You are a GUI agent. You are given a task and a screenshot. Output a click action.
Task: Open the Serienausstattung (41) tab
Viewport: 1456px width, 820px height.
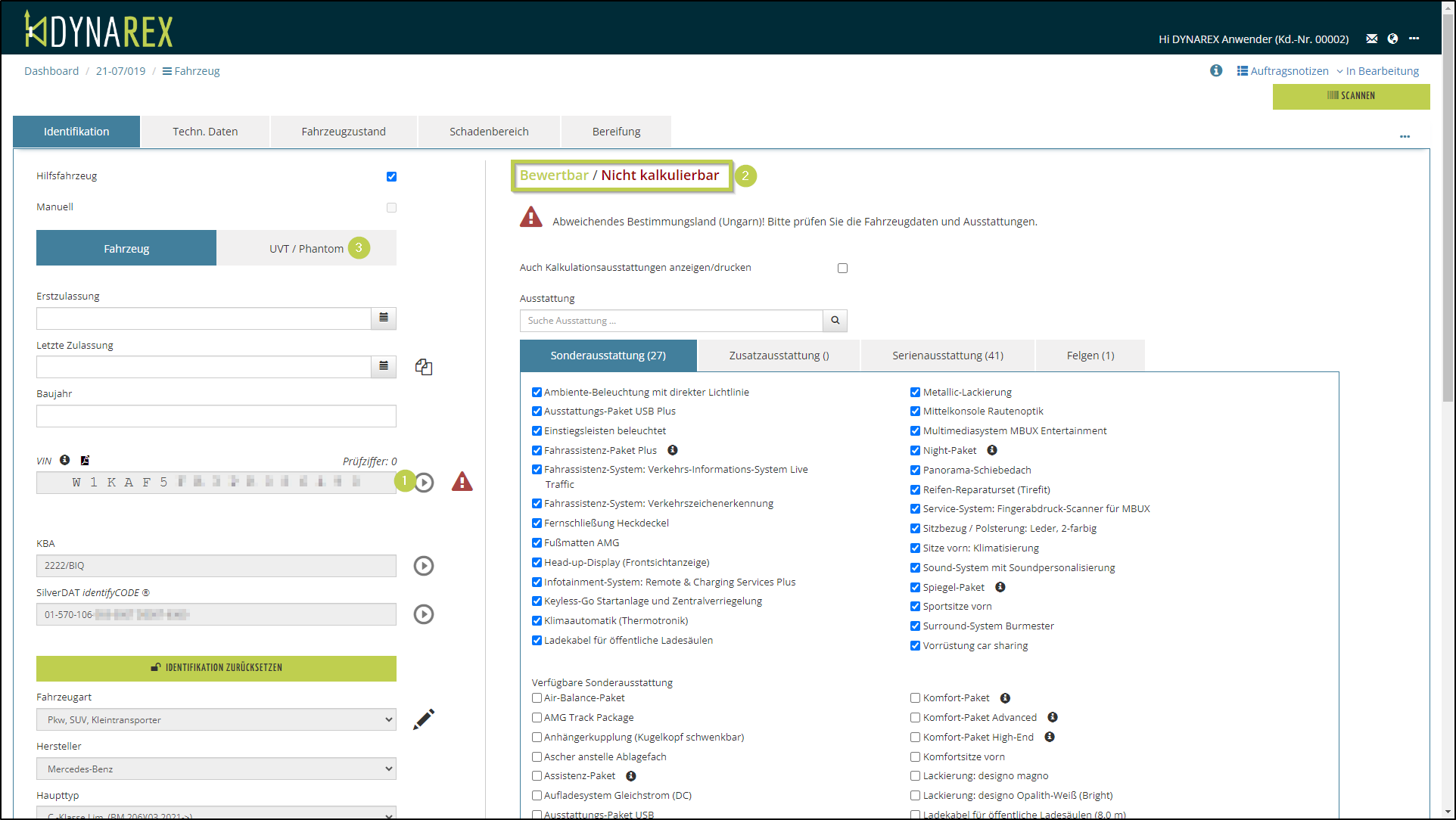click(947, 356)
